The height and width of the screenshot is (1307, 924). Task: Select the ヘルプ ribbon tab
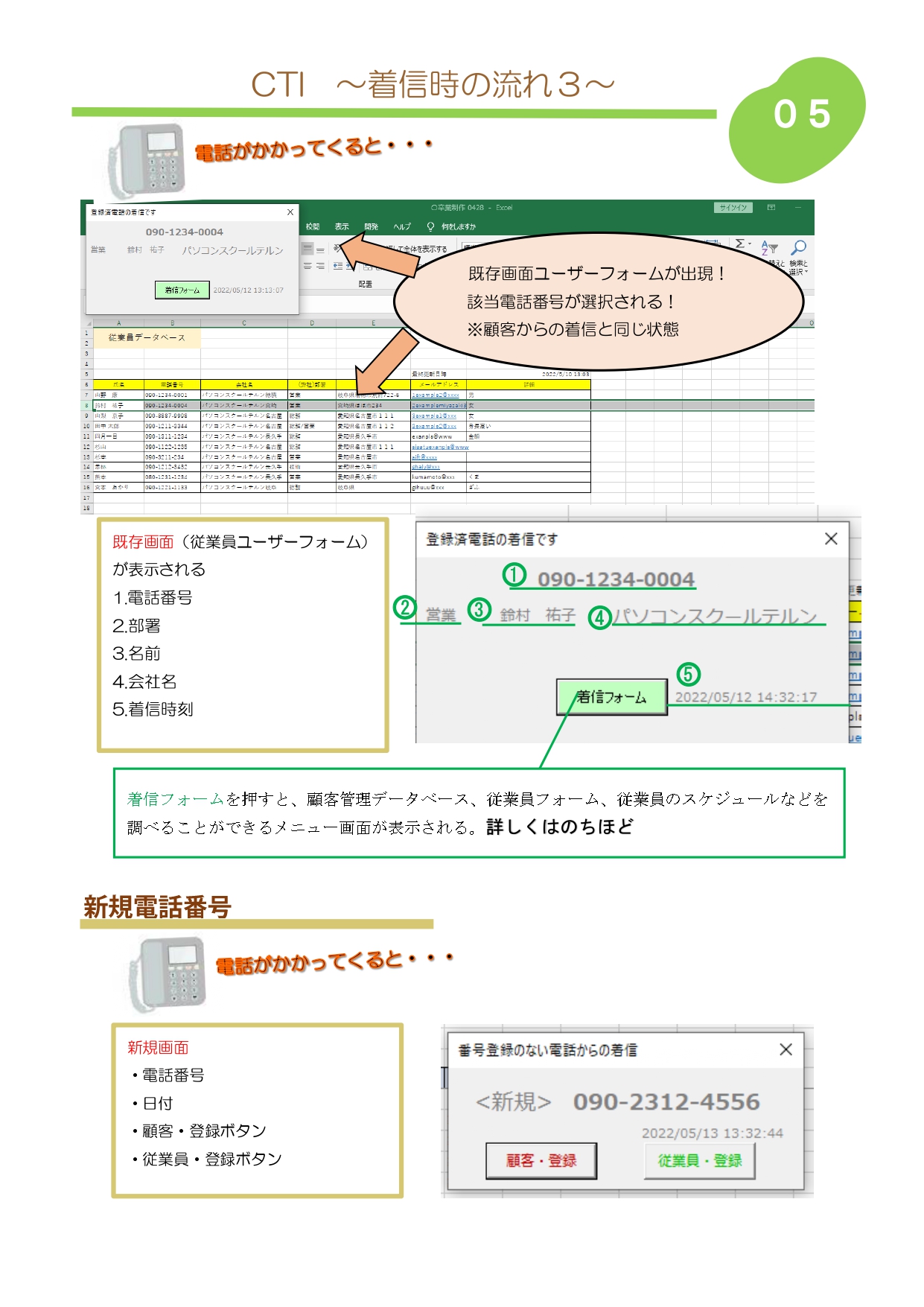click(402, 226)
